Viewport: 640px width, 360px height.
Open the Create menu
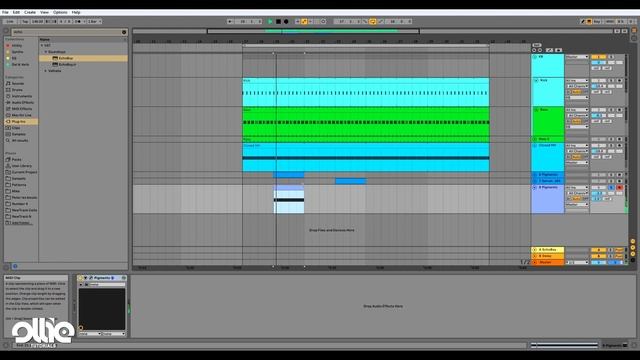(30, 12)
